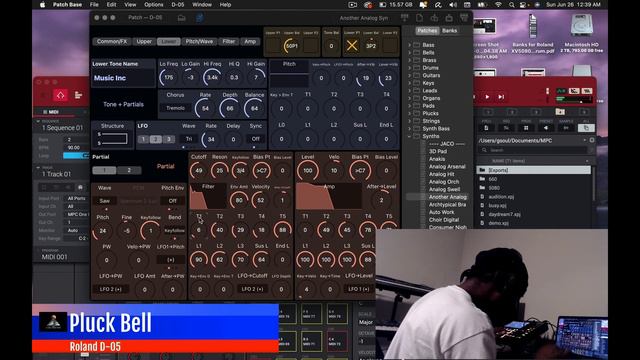640x360 pixels.
Task: Open the Common/FX tab
Action: (x=112, y=42)
